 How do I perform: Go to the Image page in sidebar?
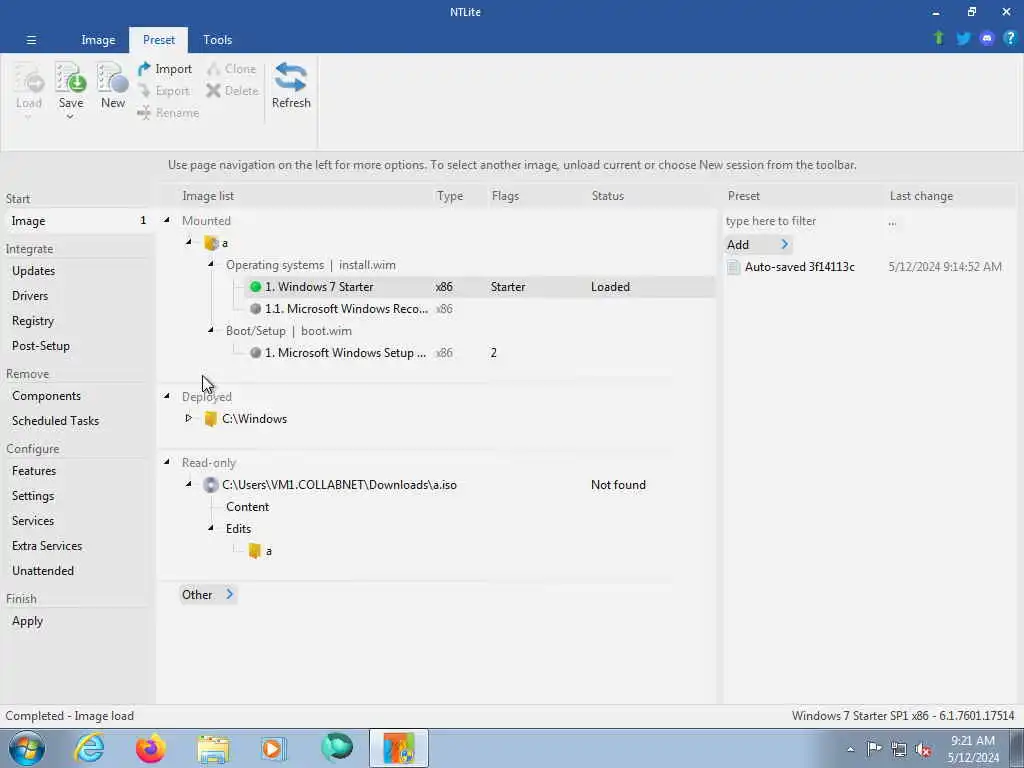78,221
